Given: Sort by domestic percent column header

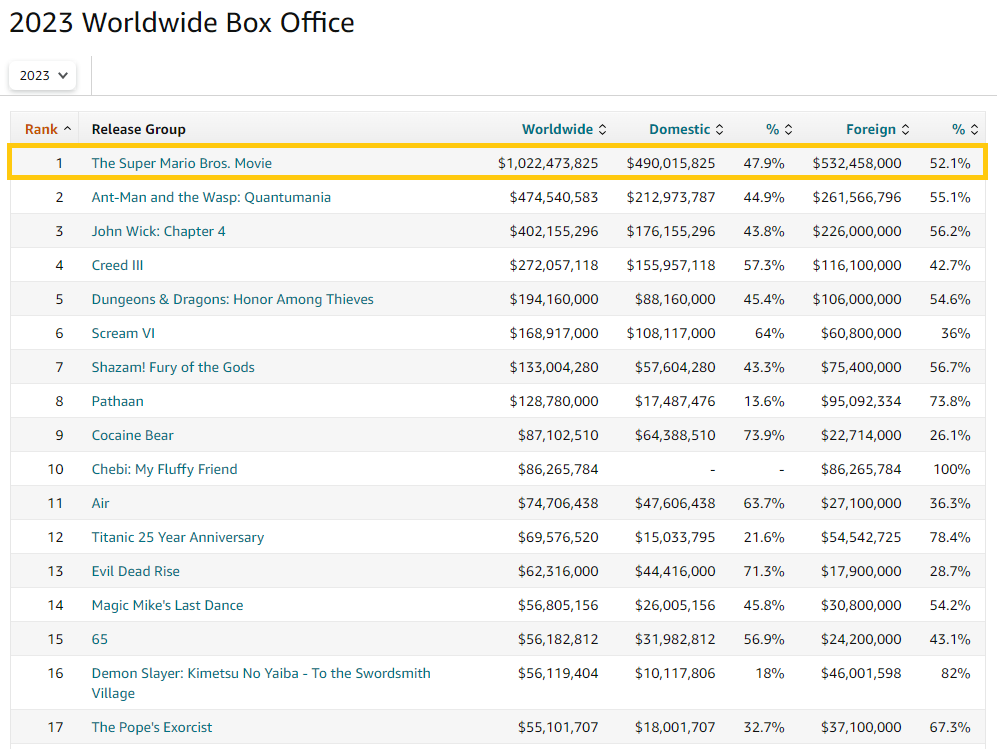Looking at the screenshot, I should point(779,129).
